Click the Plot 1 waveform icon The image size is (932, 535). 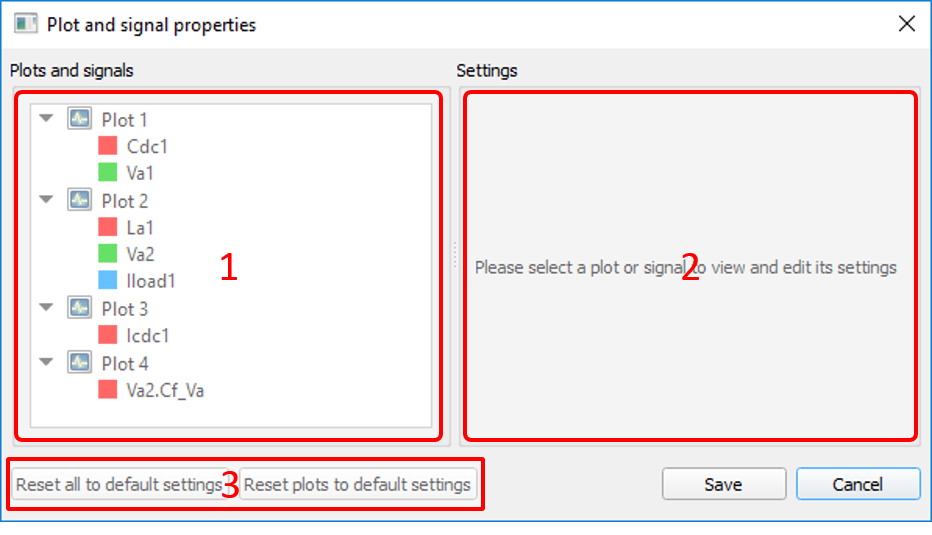pyautogui.click(x=79, y=119)
